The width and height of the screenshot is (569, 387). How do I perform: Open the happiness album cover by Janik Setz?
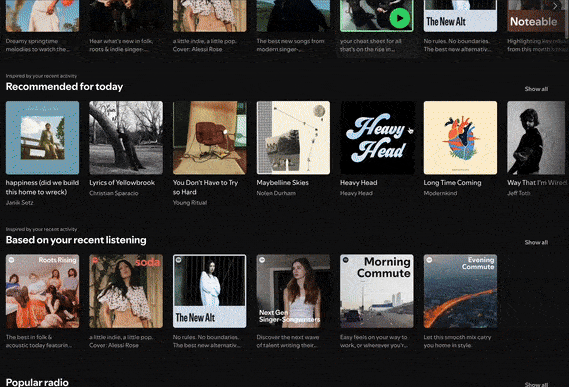[42, 138]
